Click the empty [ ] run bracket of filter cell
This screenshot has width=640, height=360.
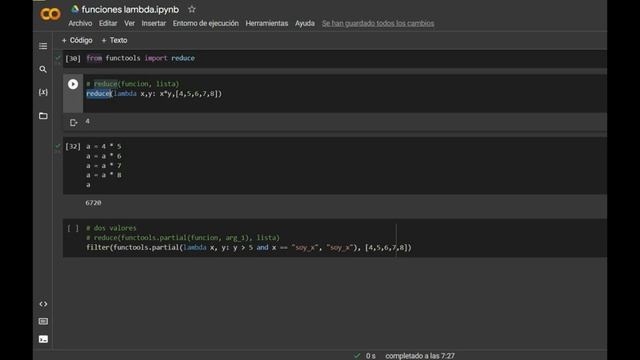tap(73, 228)
